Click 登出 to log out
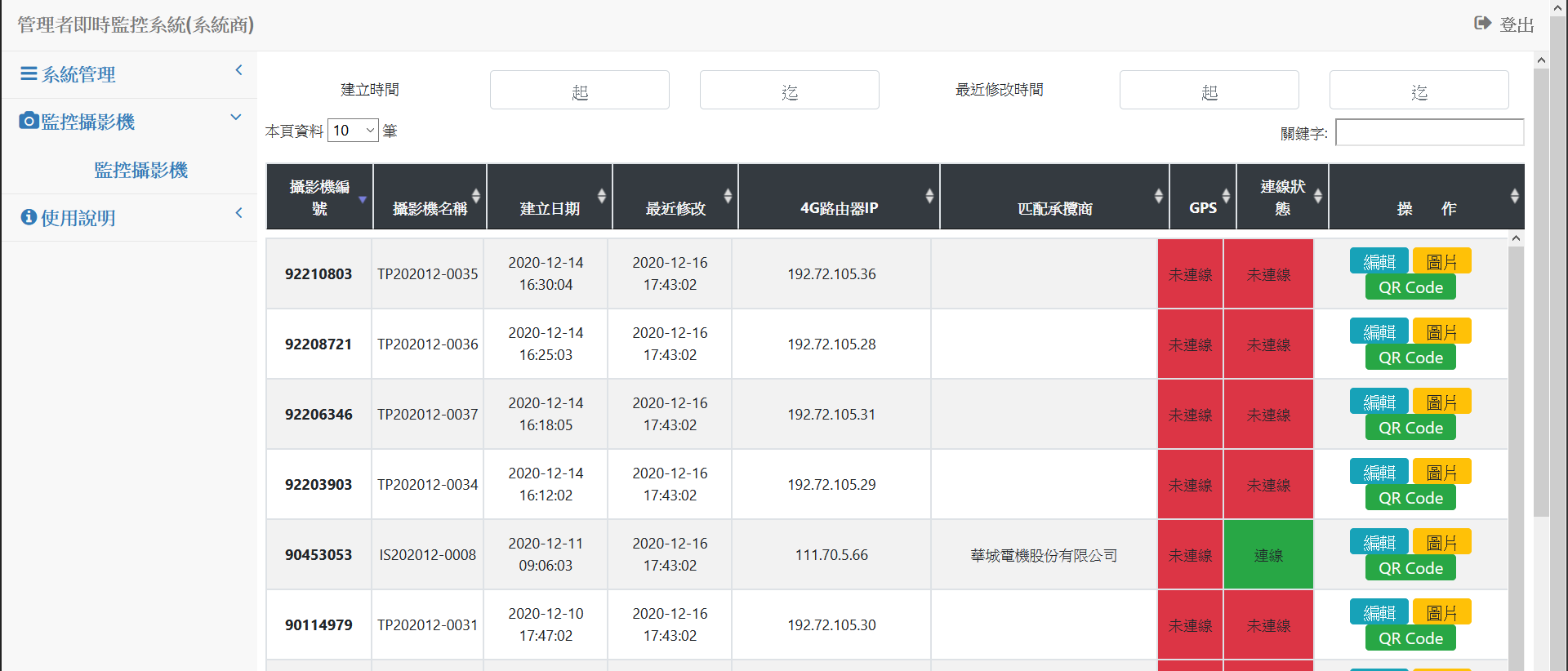1568x671 pixels. click(x=1517, y=25)
